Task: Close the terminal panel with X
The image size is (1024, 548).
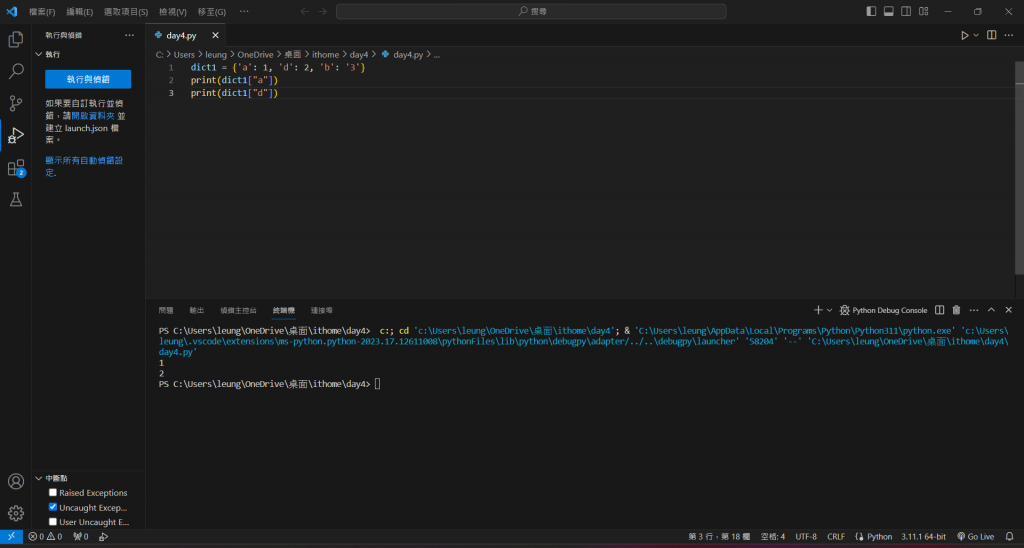Action: click(1009, 310)
